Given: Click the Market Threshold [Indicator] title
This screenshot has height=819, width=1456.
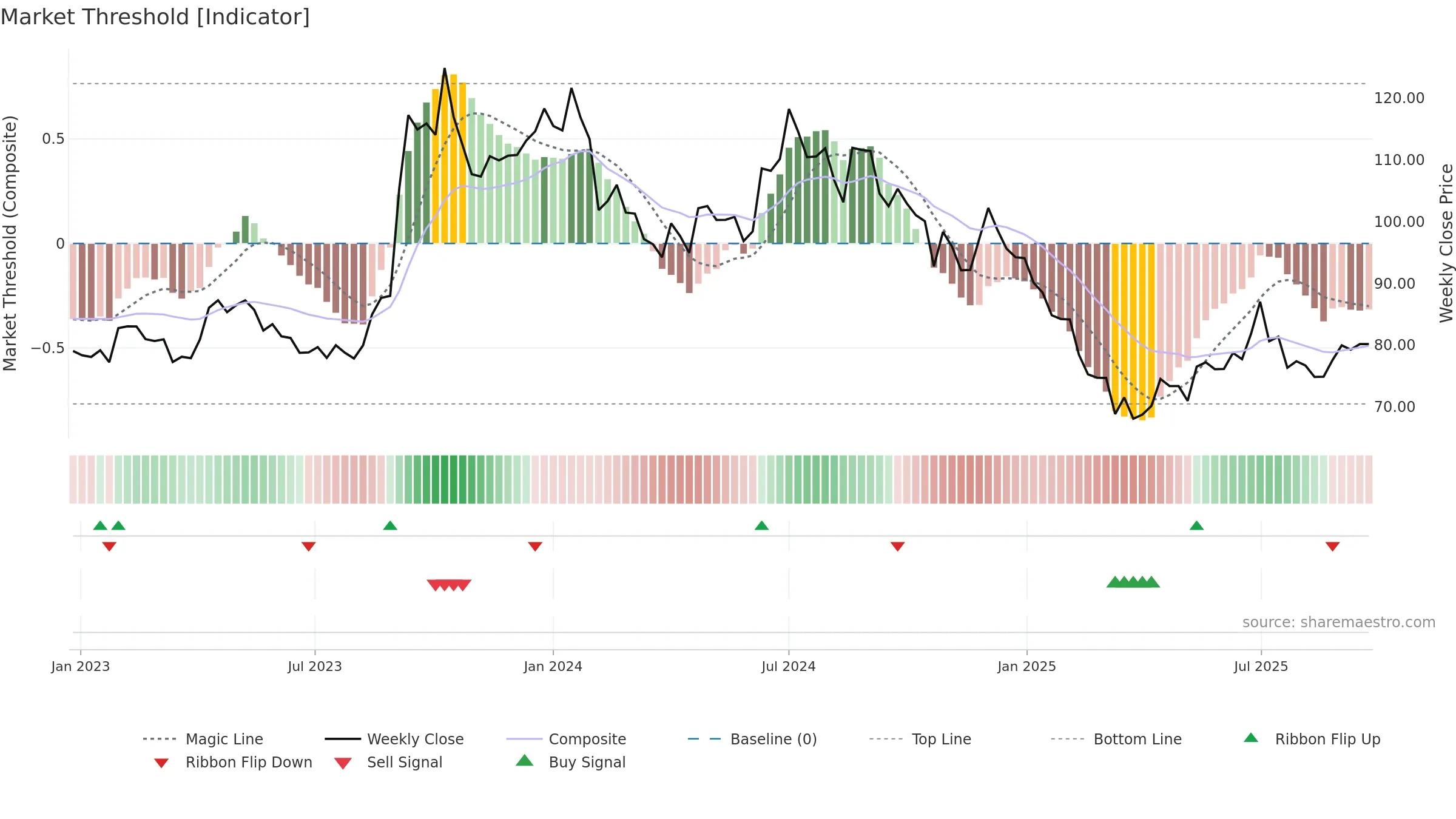Looking at the screenshot, I should pyautogui.click(x=155, y=17).
